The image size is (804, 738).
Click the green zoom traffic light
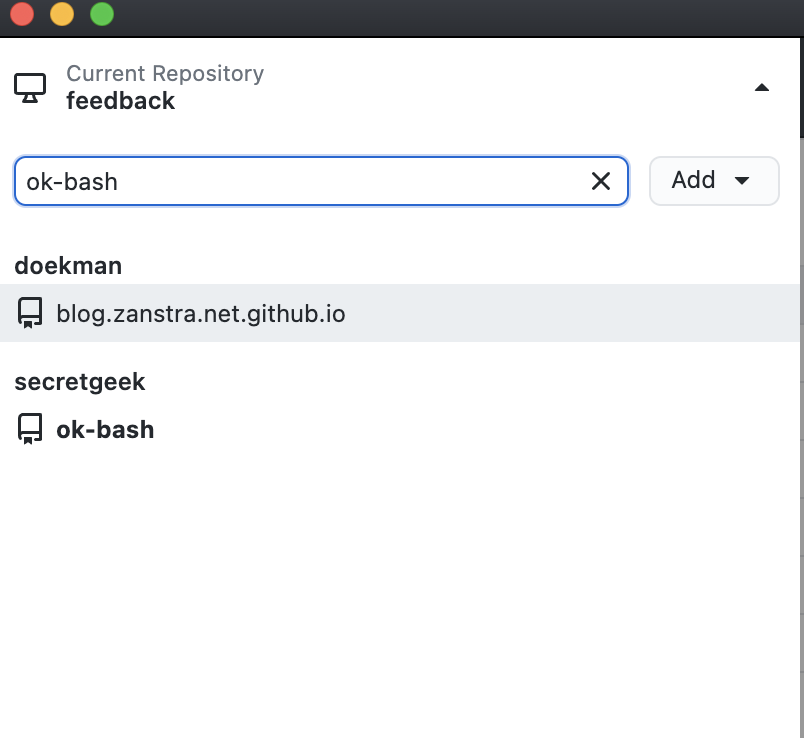coord(100,14)
